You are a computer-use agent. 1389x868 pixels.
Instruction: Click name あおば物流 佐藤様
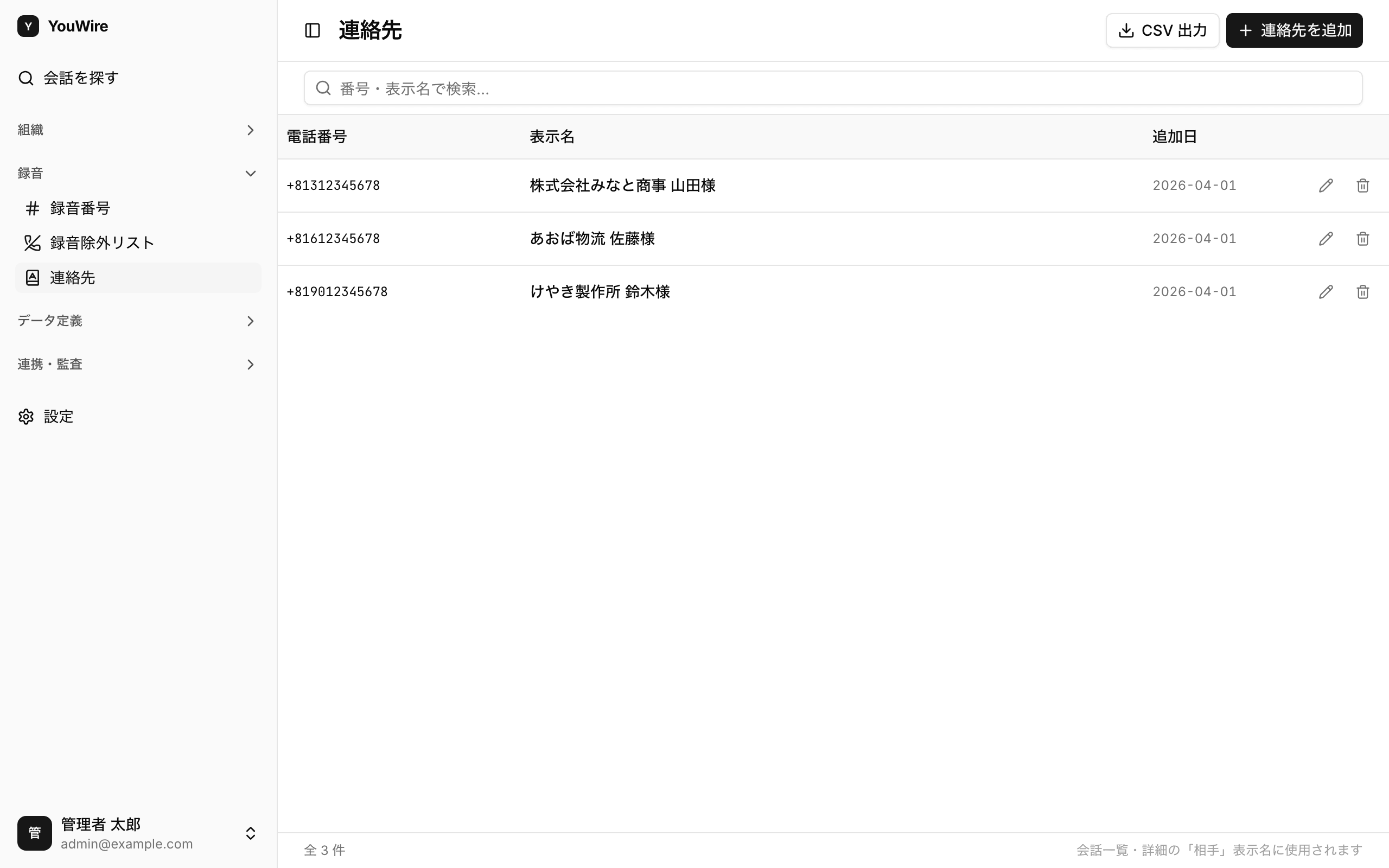[592, 239]
